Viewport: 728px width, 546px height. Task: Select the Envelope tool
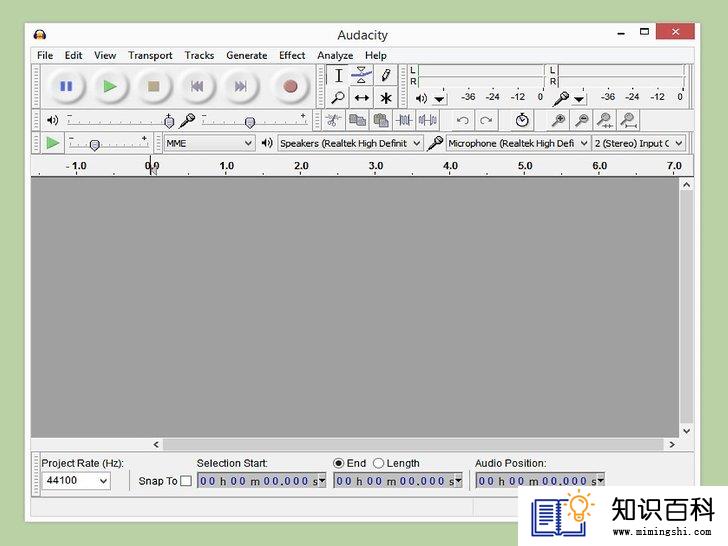(x=362, y=75)
